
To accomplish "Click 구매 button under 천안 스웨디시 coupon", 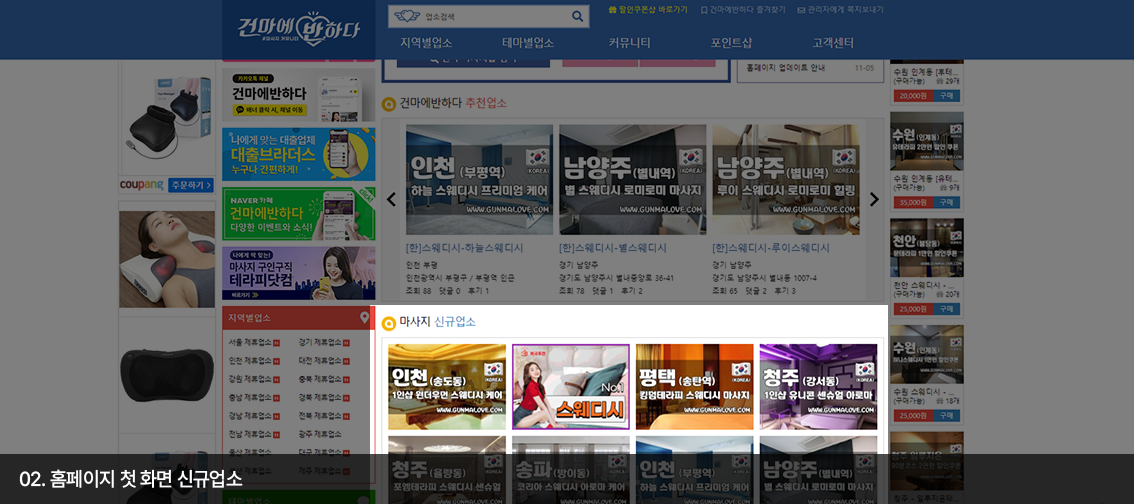I will (946, 309).
